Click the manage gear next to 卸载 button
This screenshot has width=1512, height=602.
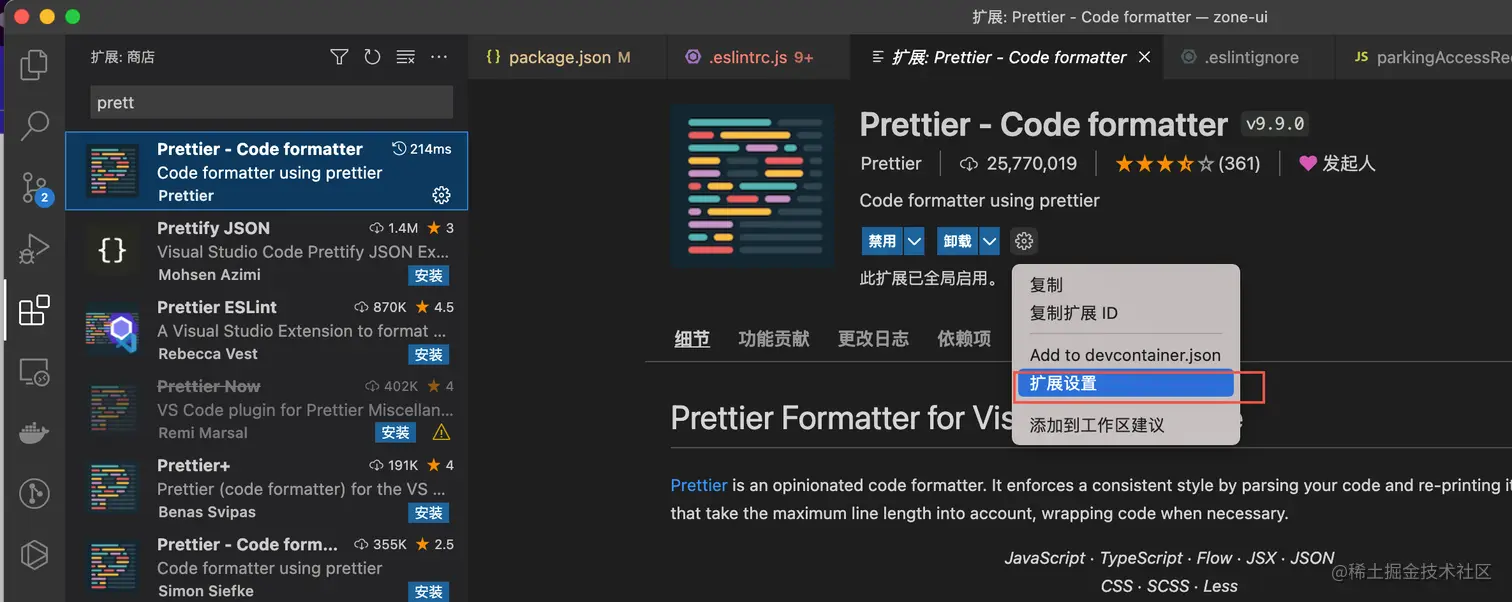tap(1024, 241)
